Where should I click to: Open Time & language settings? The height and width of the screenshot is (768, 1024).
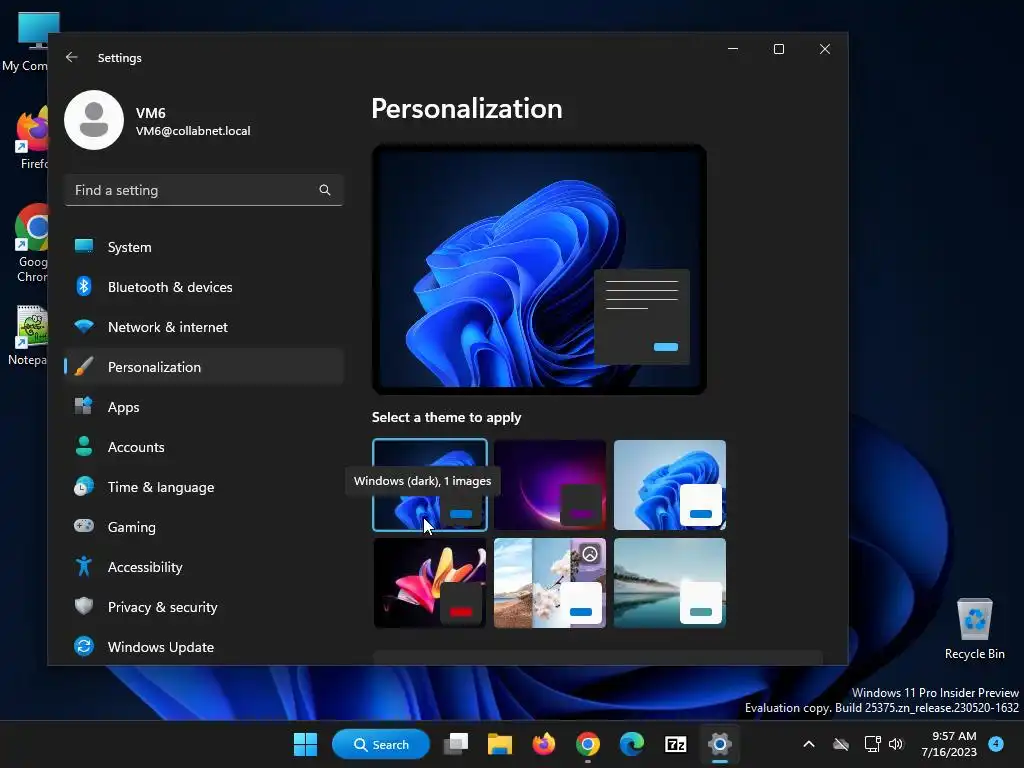[204, 487]
